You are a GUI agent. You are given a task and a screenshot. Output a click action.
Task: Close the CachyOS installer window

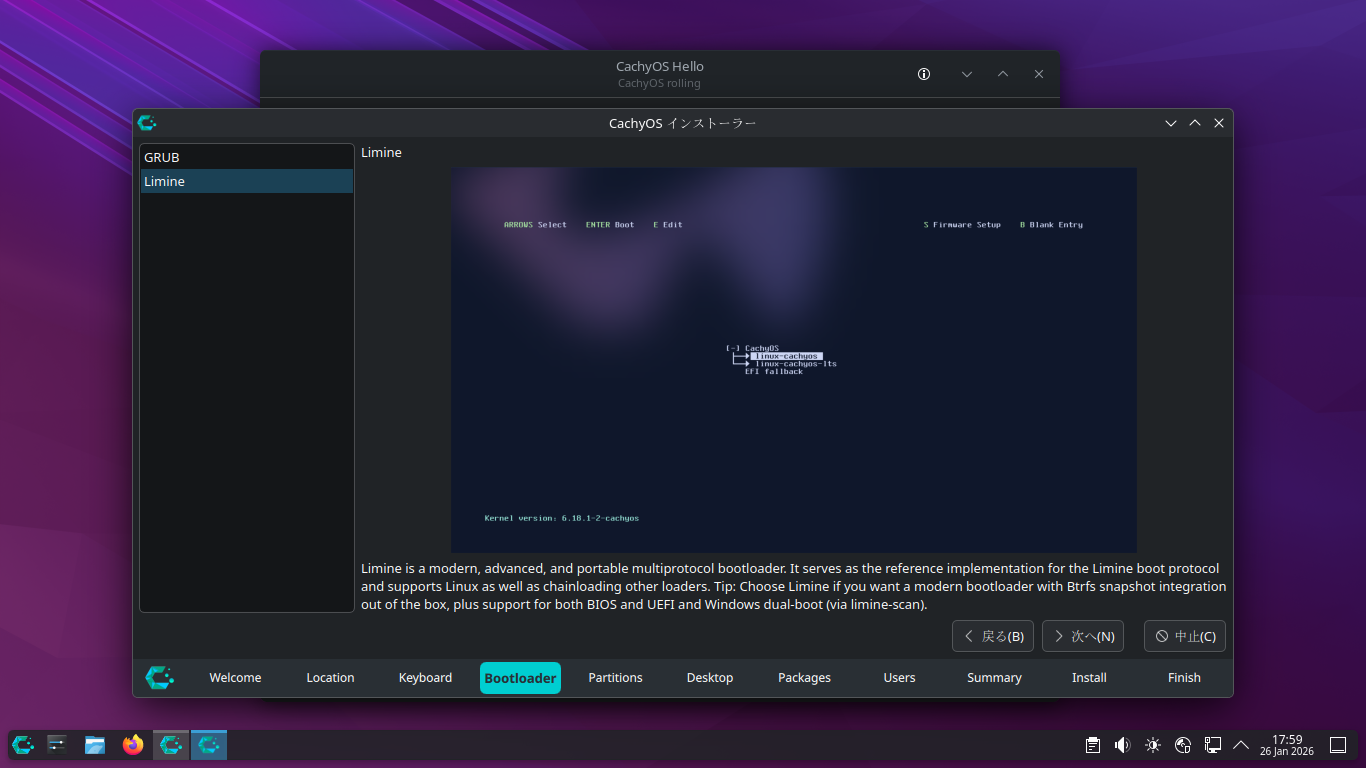[x=1219, y=123]
